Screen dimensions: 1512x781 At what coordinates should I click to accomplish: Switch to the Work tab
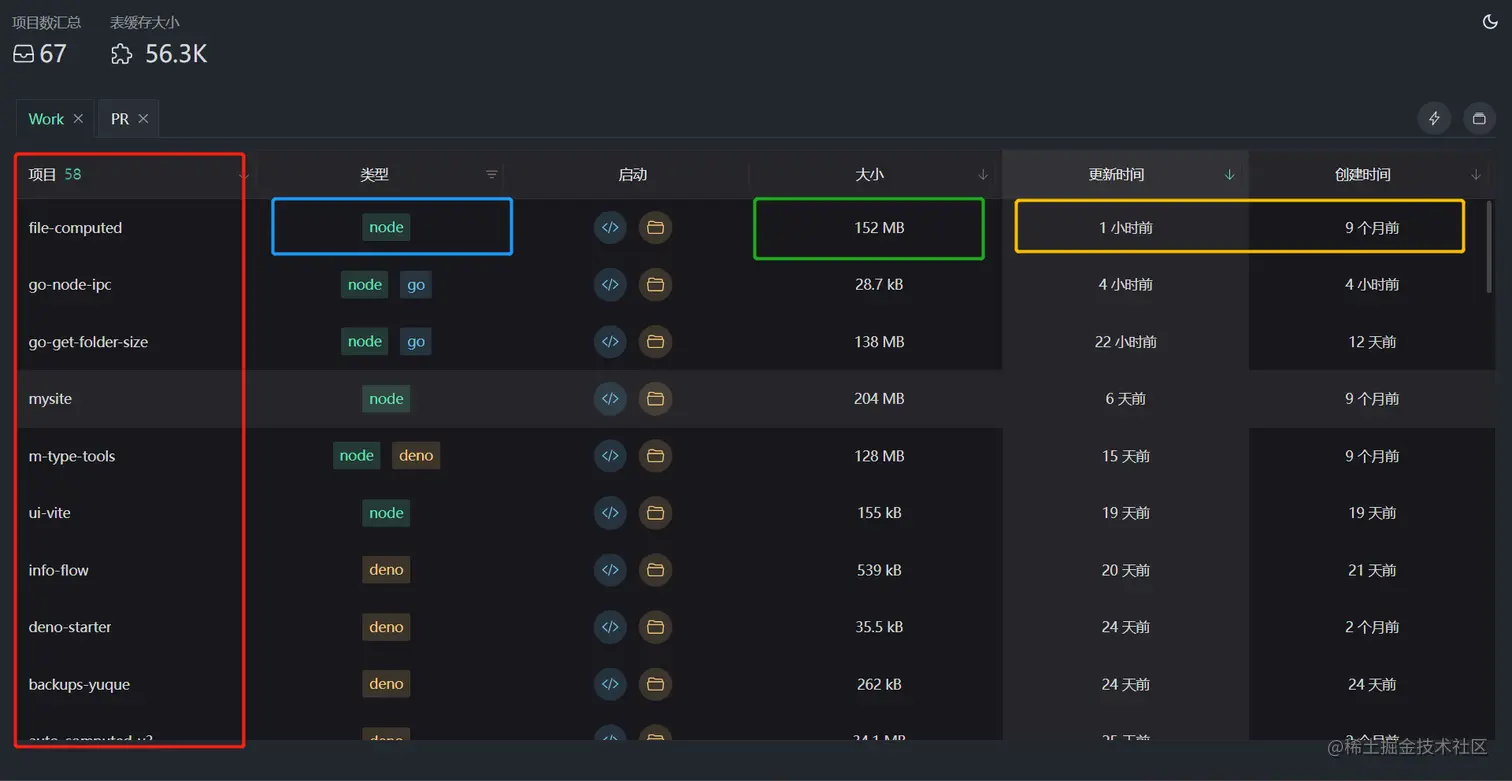45,119
